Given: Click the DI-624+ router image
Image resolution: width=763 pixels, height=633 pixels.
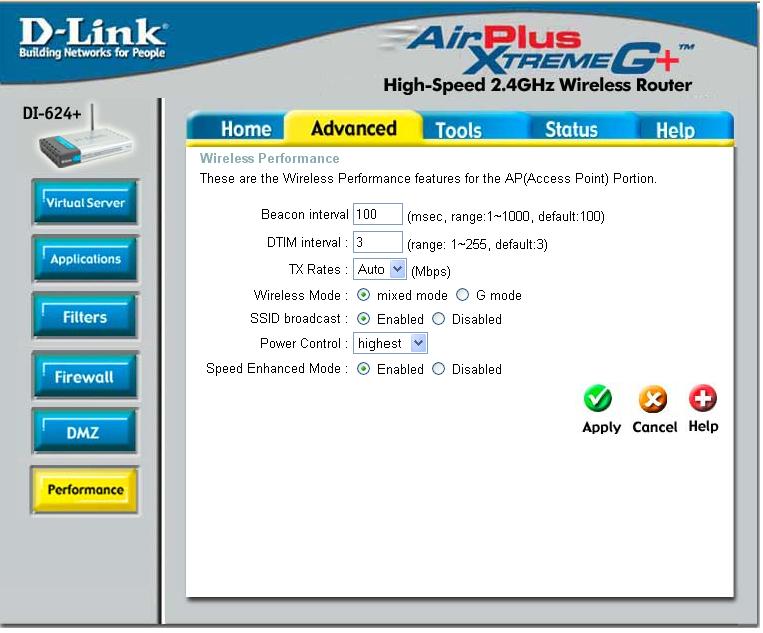Looking at the screenshot, I should (85, 137).
